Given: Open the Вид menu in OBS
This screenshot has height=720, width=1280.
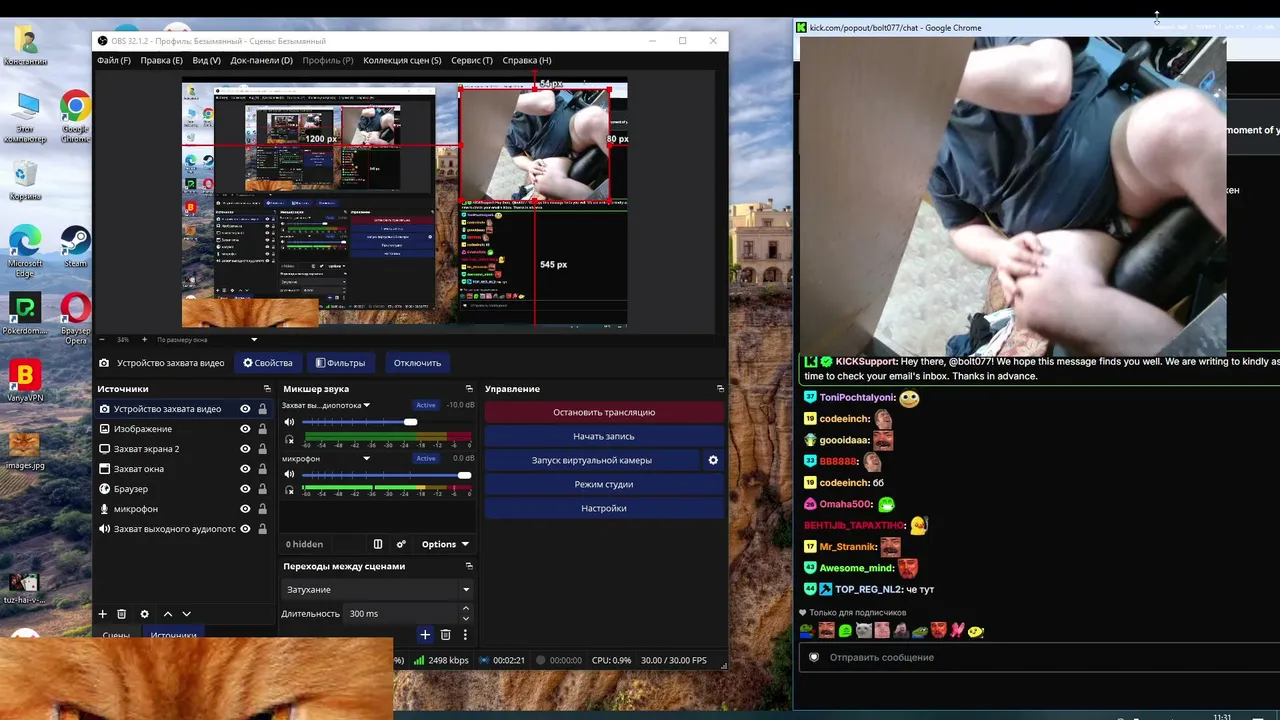Looking at the screenshot, I should coord(206,60).
